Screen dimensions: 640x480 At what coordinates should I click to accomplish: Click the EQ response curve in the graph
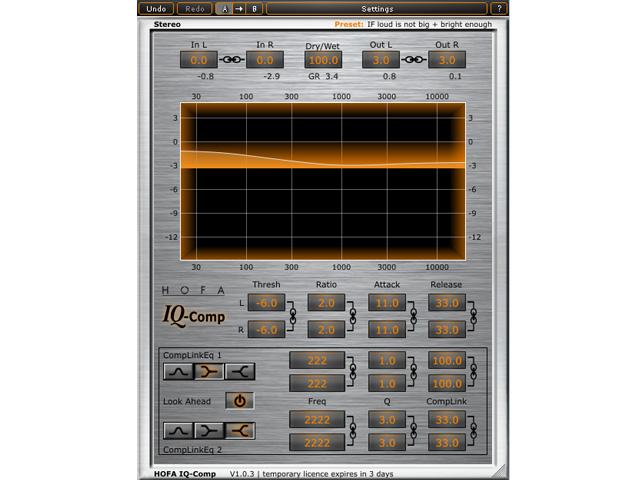tap(322, 163)
